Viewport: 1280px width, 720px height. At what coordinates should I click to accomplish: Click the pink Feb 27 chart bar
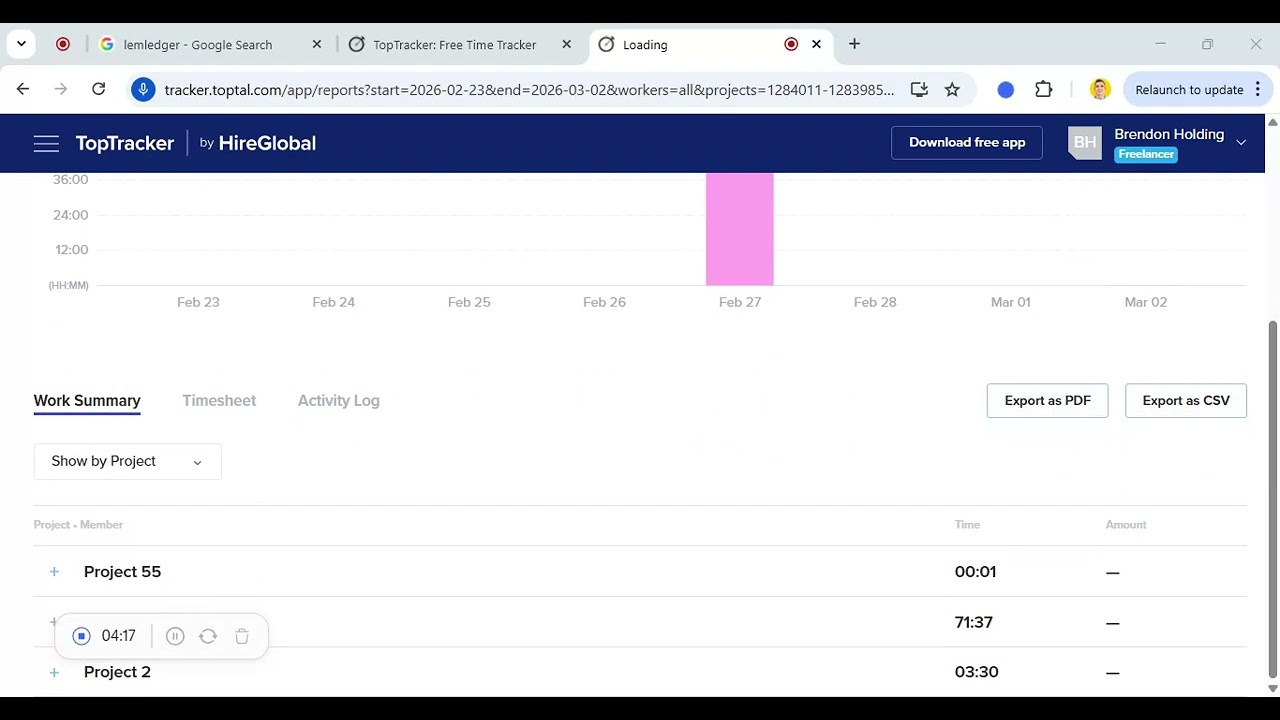click(740, 229)
